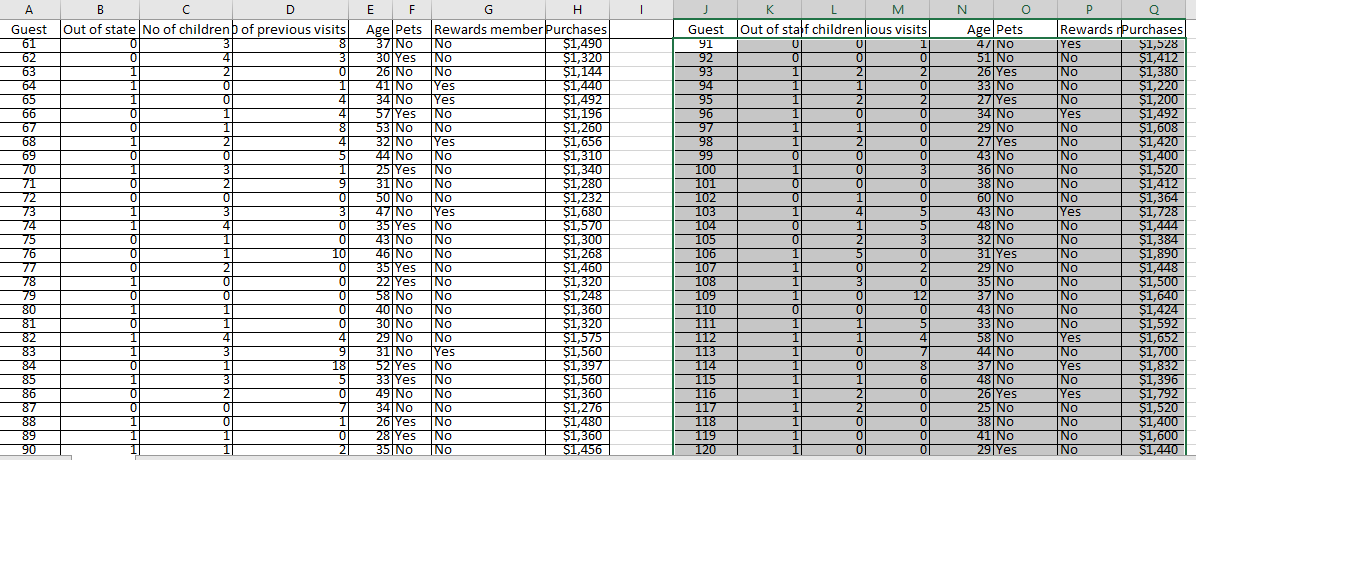Screen dimensions: 1360x562
Task: Click age value 58 for guest 112
Action: pyautogui.click(x=961, y=338)
